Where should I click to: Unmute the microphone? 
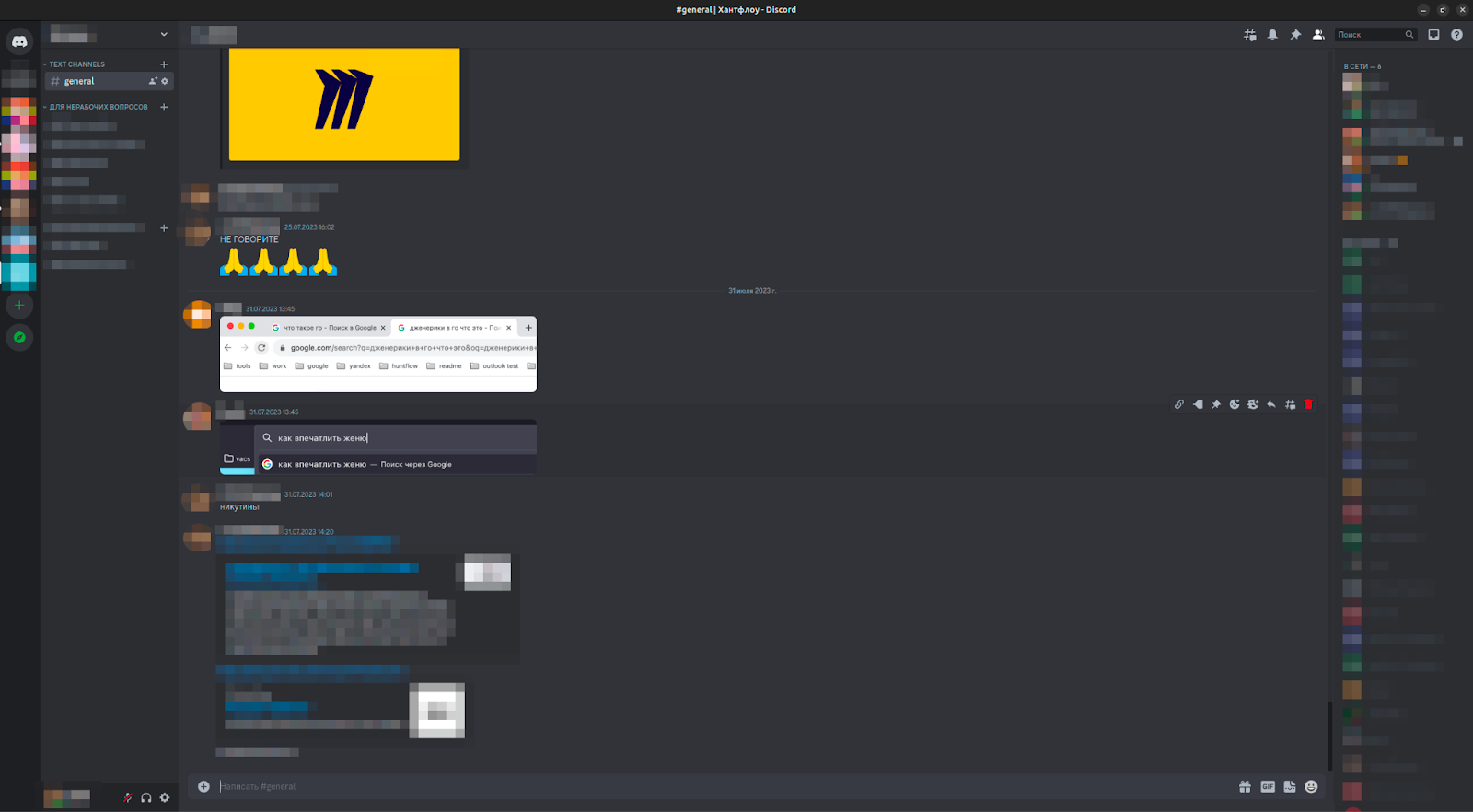pos(128,797)
